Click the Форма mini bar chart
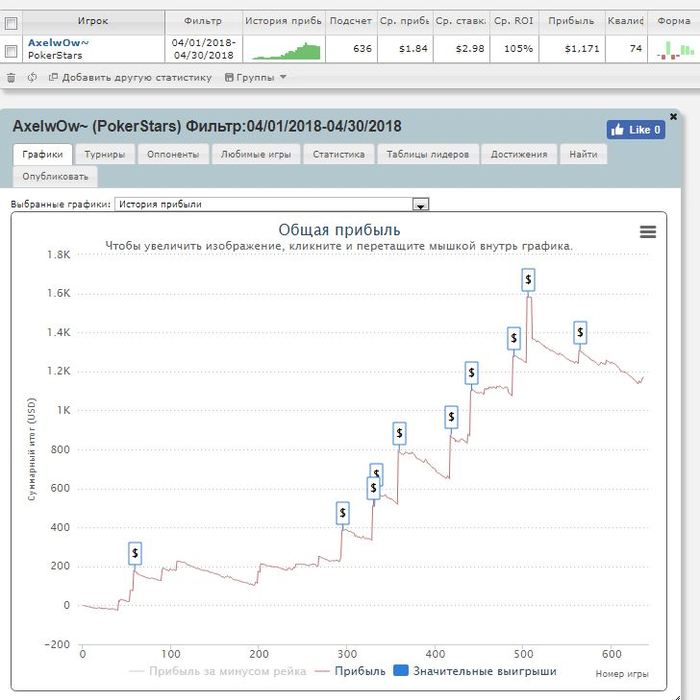 point(676,50)
